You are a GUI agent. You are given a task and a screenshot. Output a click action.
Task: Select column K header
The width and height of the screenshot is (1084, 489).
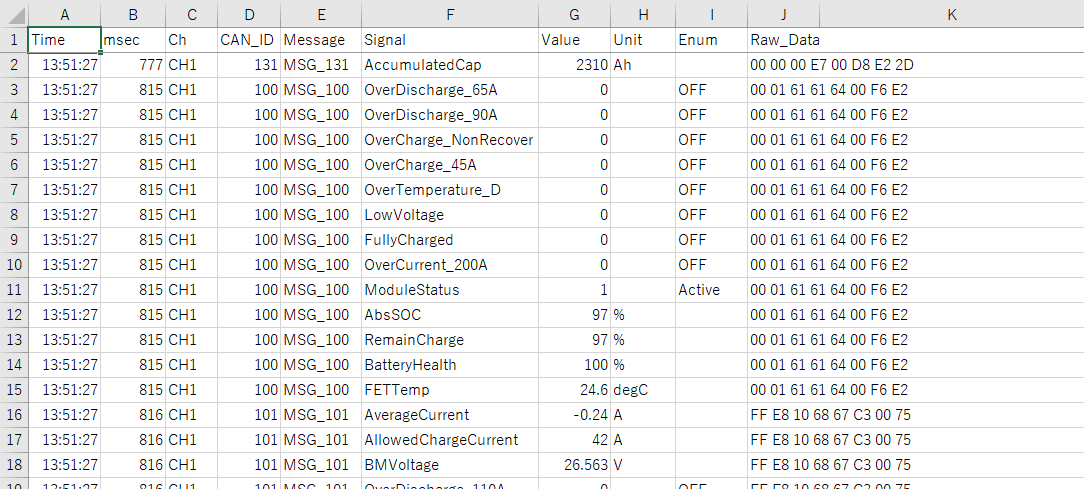coord(951,14)
